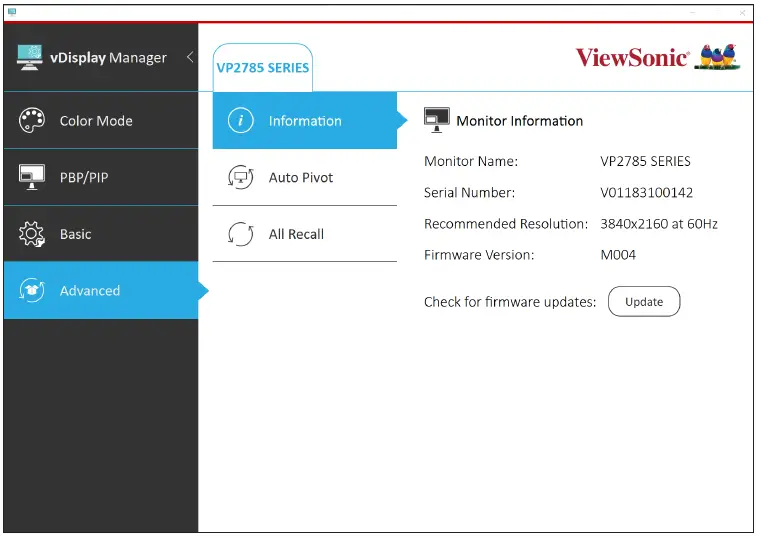The width and height of the screenshot is (761, 538).
Task: Open the PBP/PIP section
Action: coord(101,177)
